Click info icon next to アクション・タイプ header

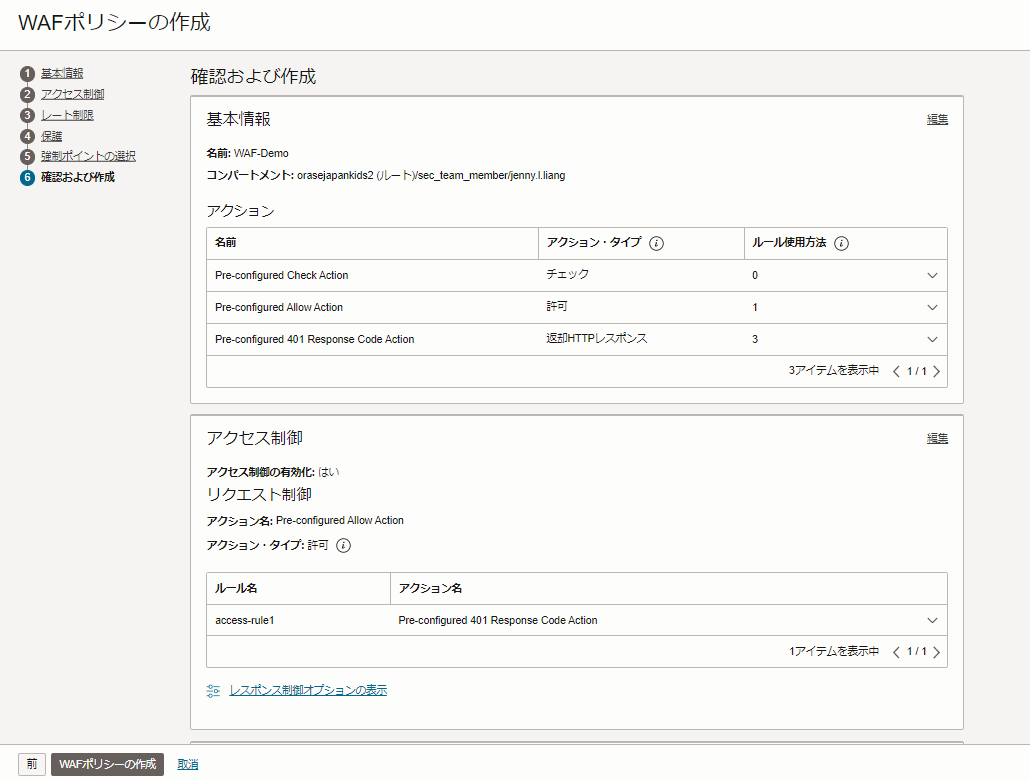point(657,243)
